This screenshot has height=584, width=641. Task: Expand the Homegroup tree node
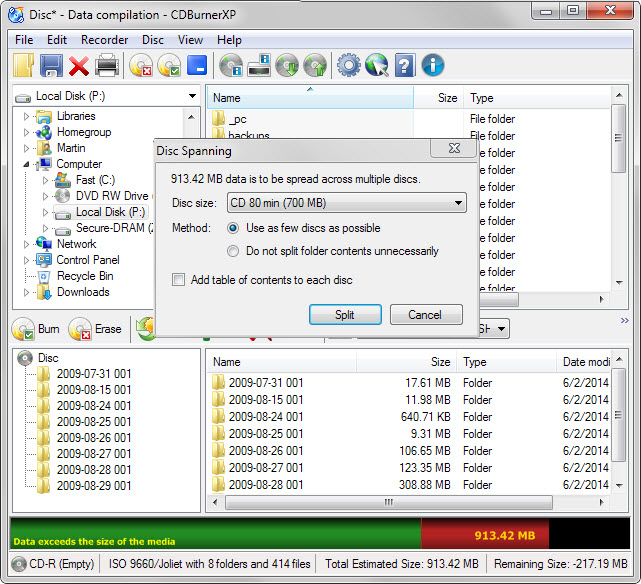click(x=27, y=132)
